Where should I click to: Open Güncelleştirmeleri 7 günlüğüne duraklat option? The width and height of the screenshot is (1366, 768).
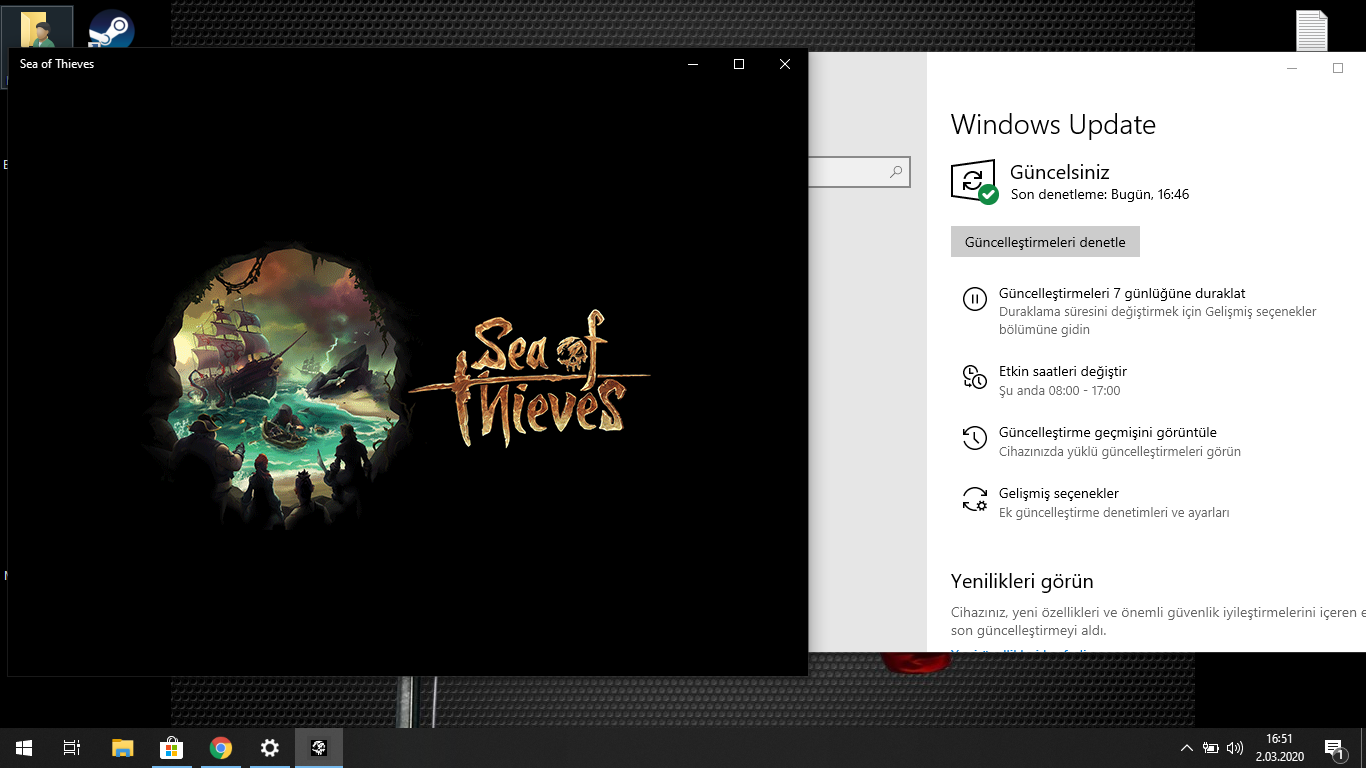pos(1122,293)
